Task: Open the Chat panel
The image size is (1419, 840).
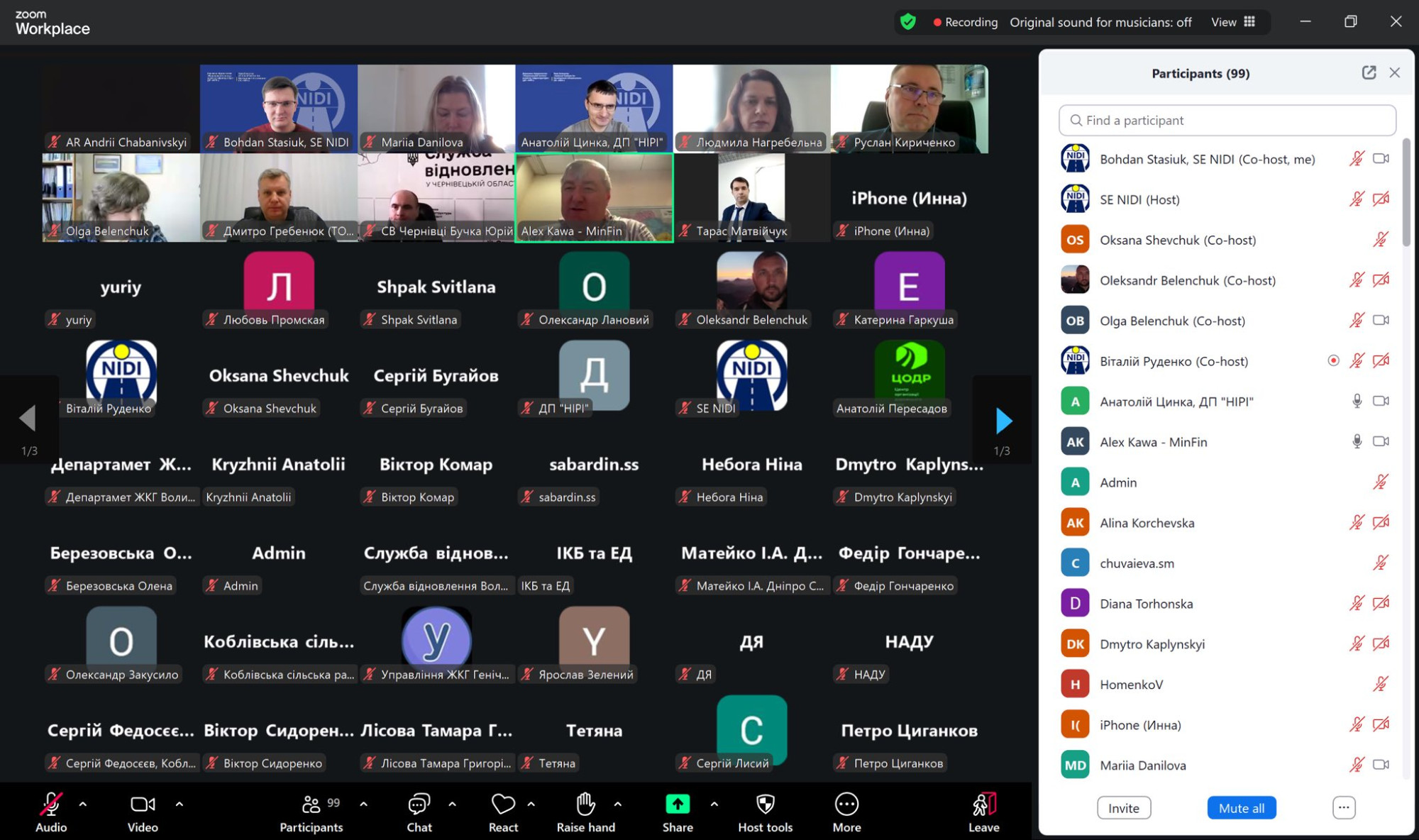Action: coord(419,805)
